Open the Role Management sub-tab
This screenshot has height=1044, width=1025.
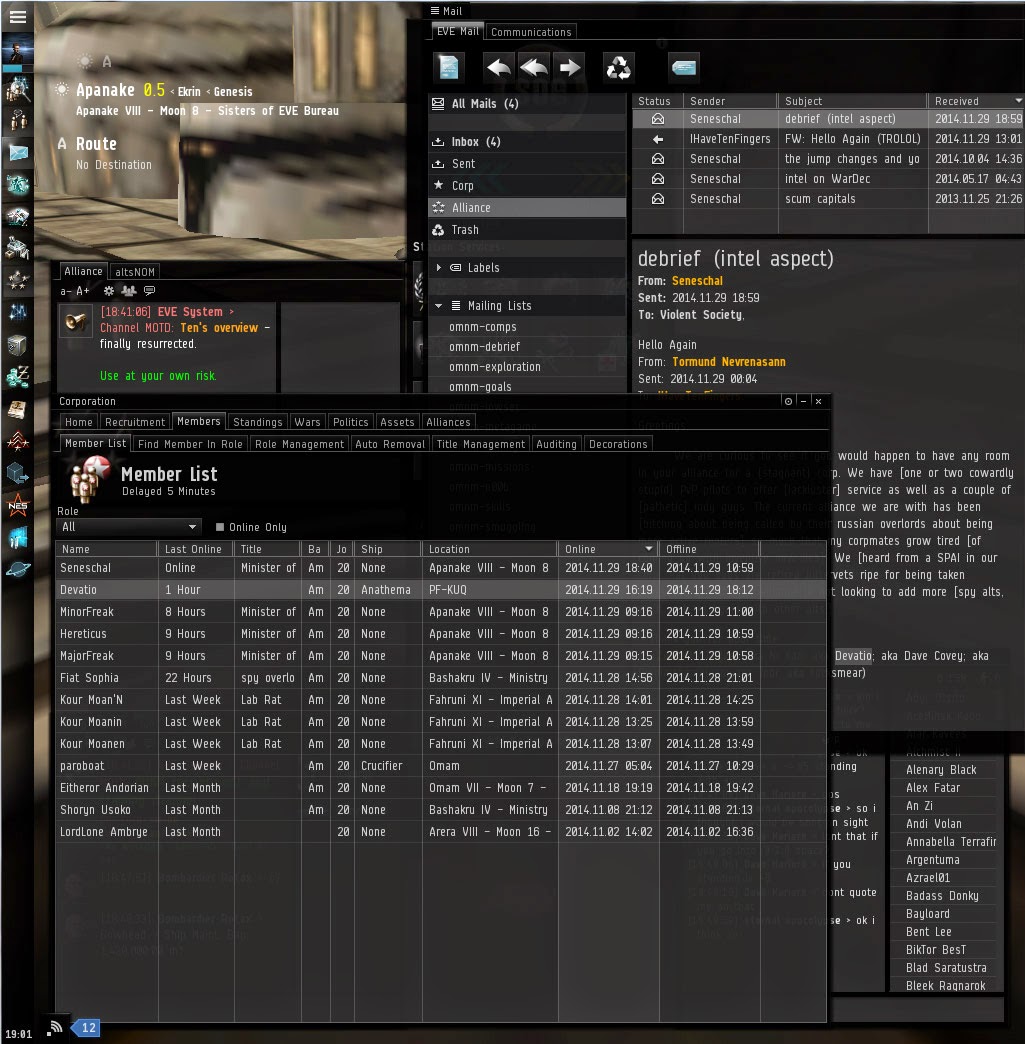pyautogui.click(x=299, y=444)
